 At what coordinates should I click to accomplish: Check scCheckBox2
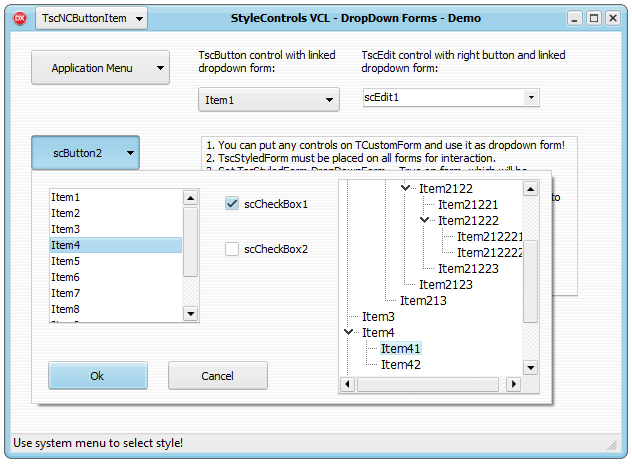tap(232, 249)
